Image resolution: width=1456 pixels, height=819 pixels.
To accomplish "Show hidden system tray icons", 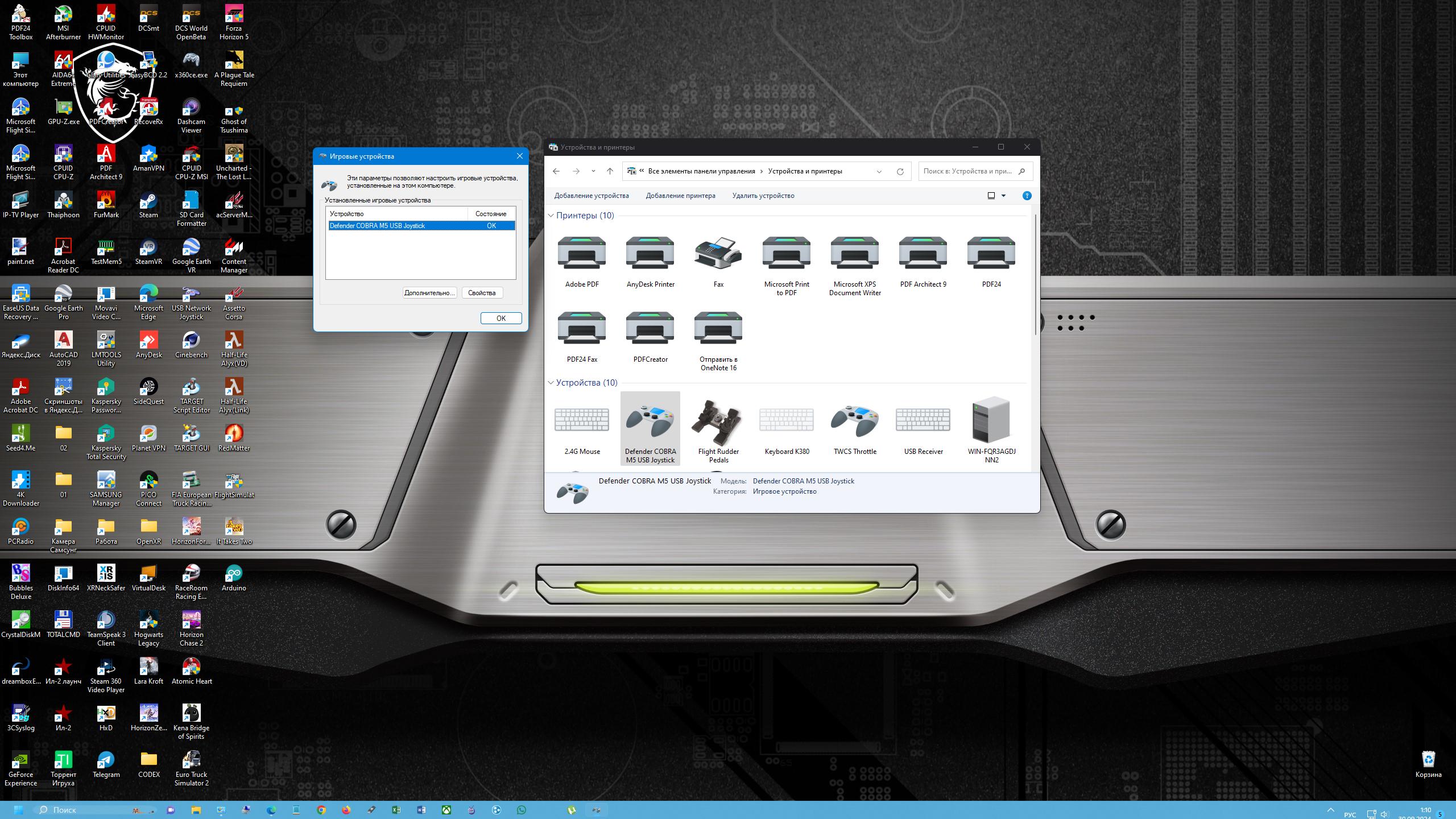I will [1330, 810].
